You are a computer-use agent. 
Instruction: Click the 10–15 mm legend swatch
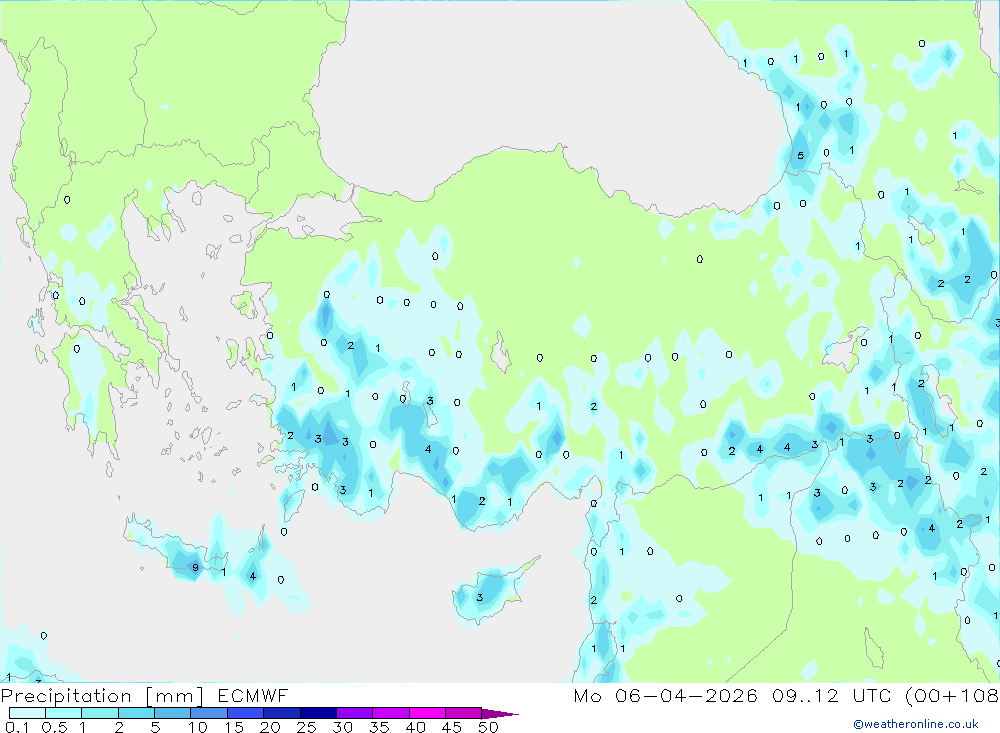point(209,713)
